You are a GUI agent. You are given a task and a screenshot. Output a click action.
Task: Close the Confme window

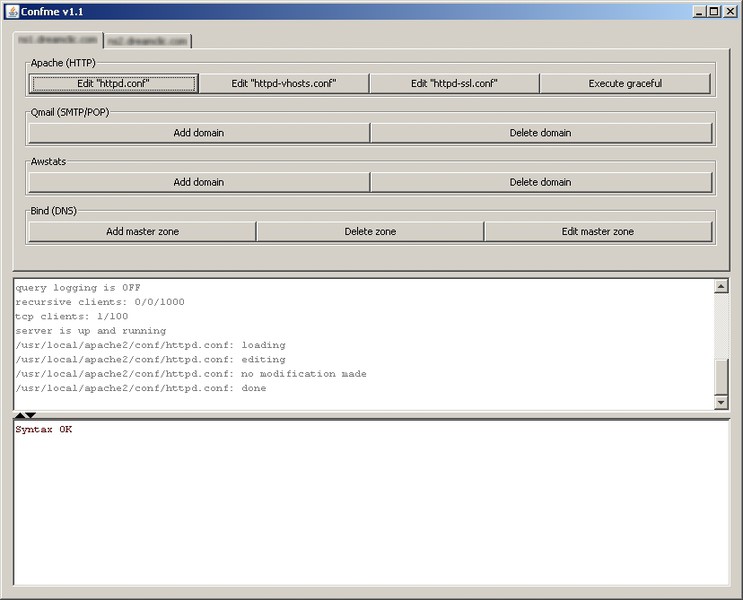(x=730, y=11)
